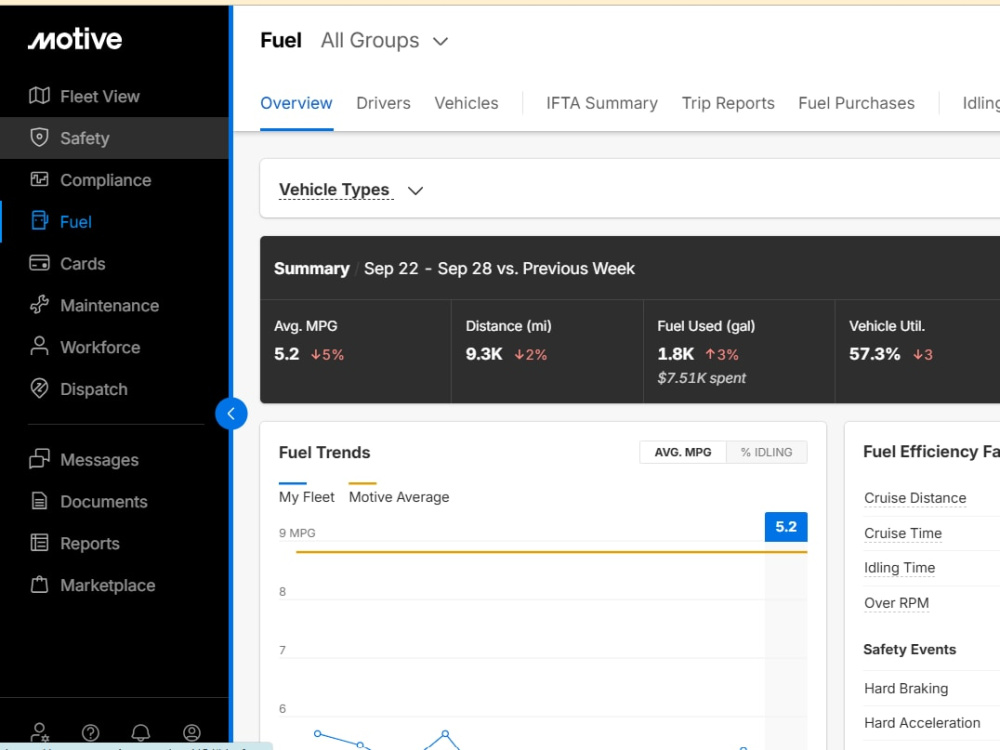
Task: Click the Cards credit card icon
Action: (40, 263)
